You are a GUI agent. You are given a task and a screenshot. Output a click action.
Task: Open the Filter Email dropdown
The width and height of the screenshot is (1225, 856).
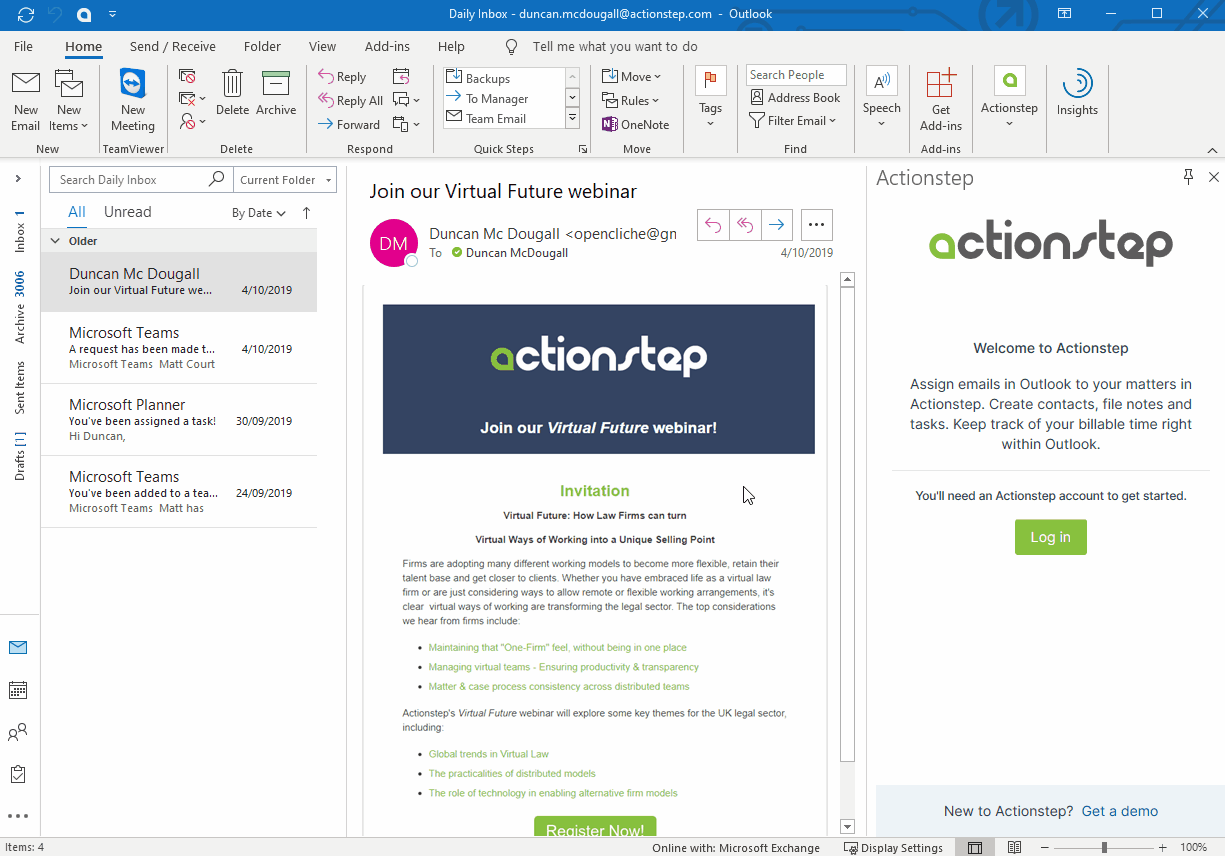(795, 121)
